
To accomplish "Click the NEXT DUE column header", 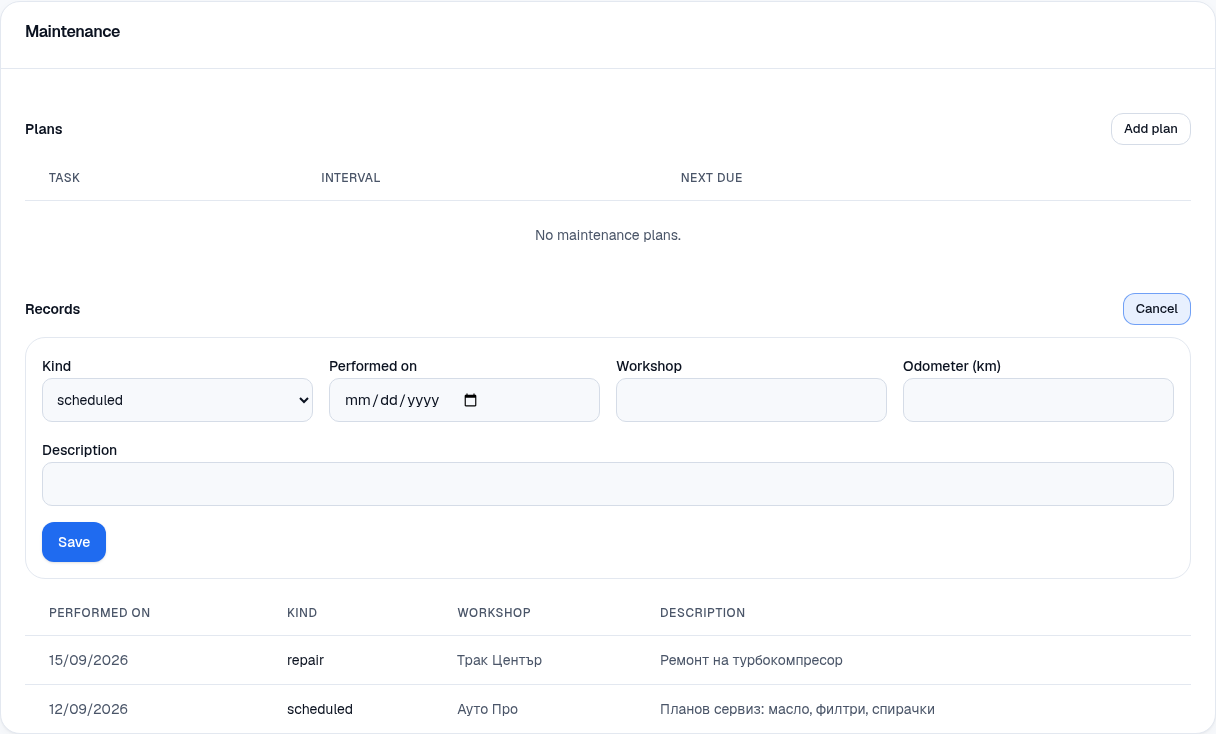I will [x=712, y=178].
